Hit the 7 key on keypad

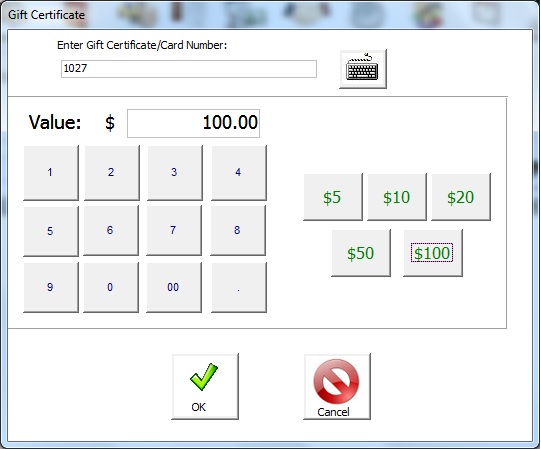174,230
